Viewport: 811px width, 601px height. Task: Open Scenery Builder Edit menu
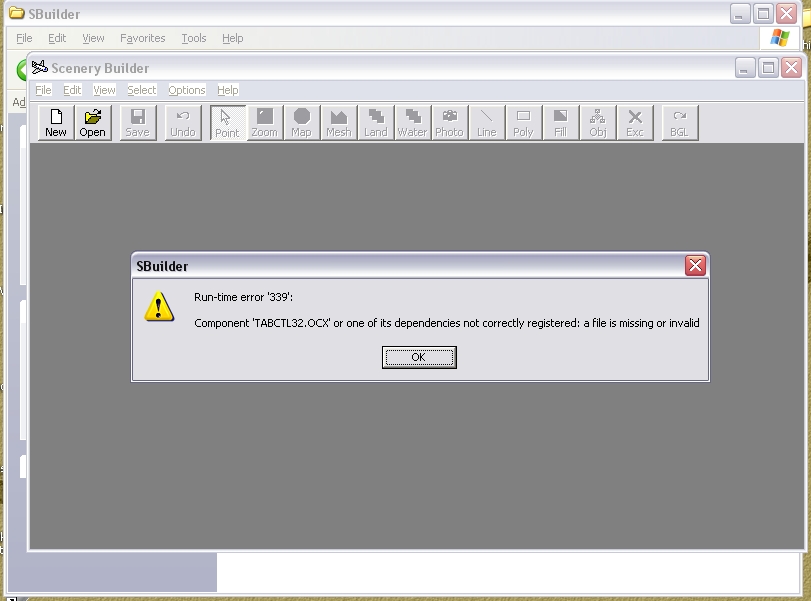(x=72, y=90)
